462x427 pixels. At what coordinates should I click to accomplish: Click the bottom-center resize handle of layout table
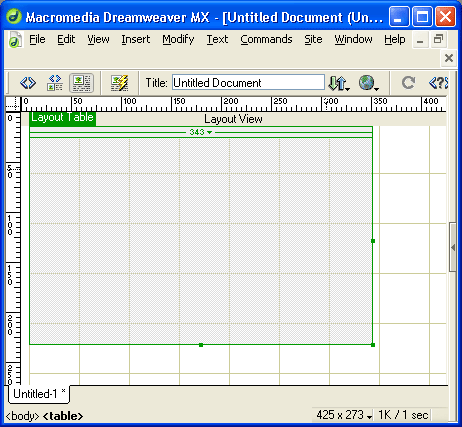pyautogui.click(x=201, y=345)
